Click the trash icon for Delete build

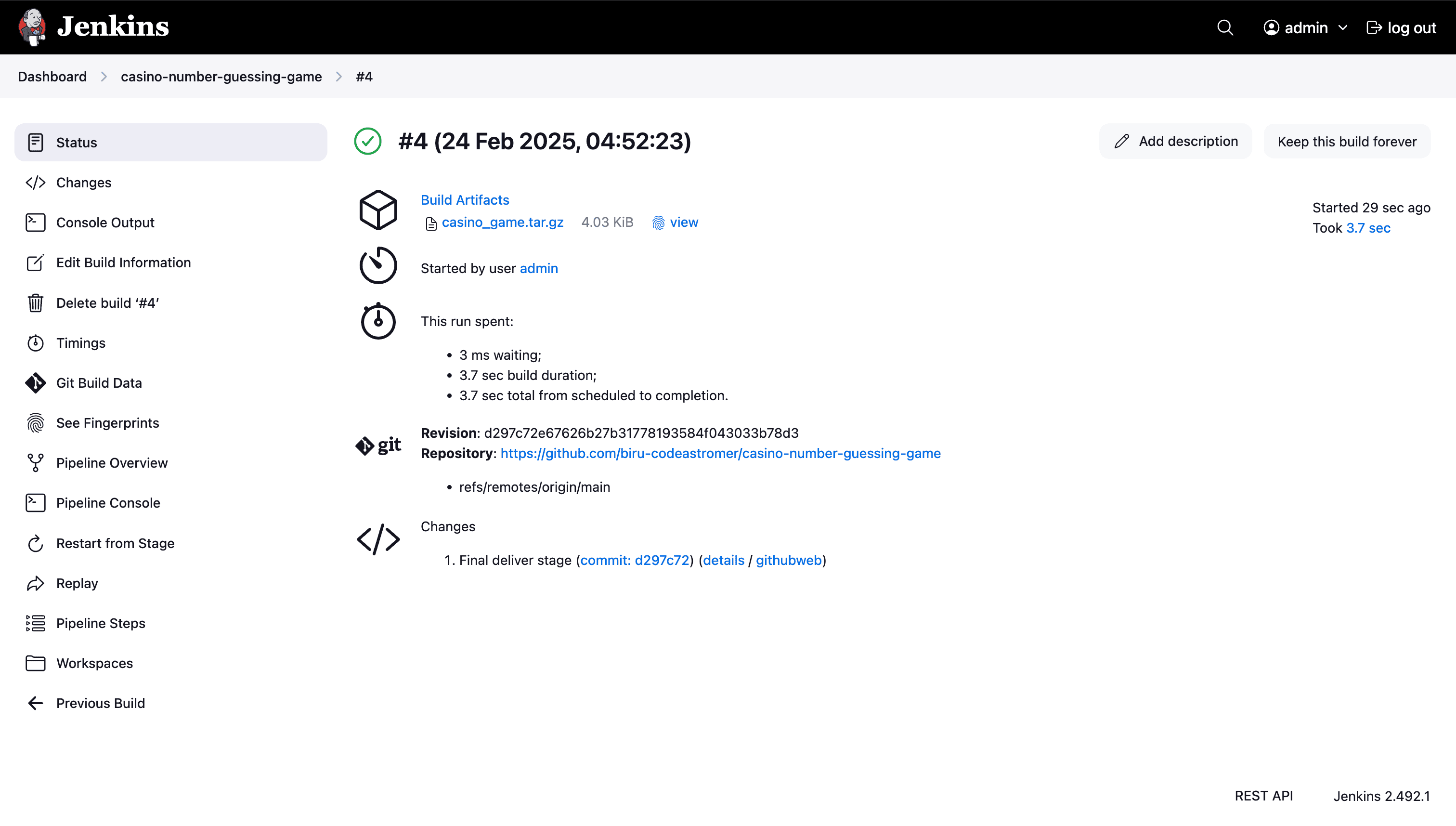pyautogui.click(x=35, y=303)
